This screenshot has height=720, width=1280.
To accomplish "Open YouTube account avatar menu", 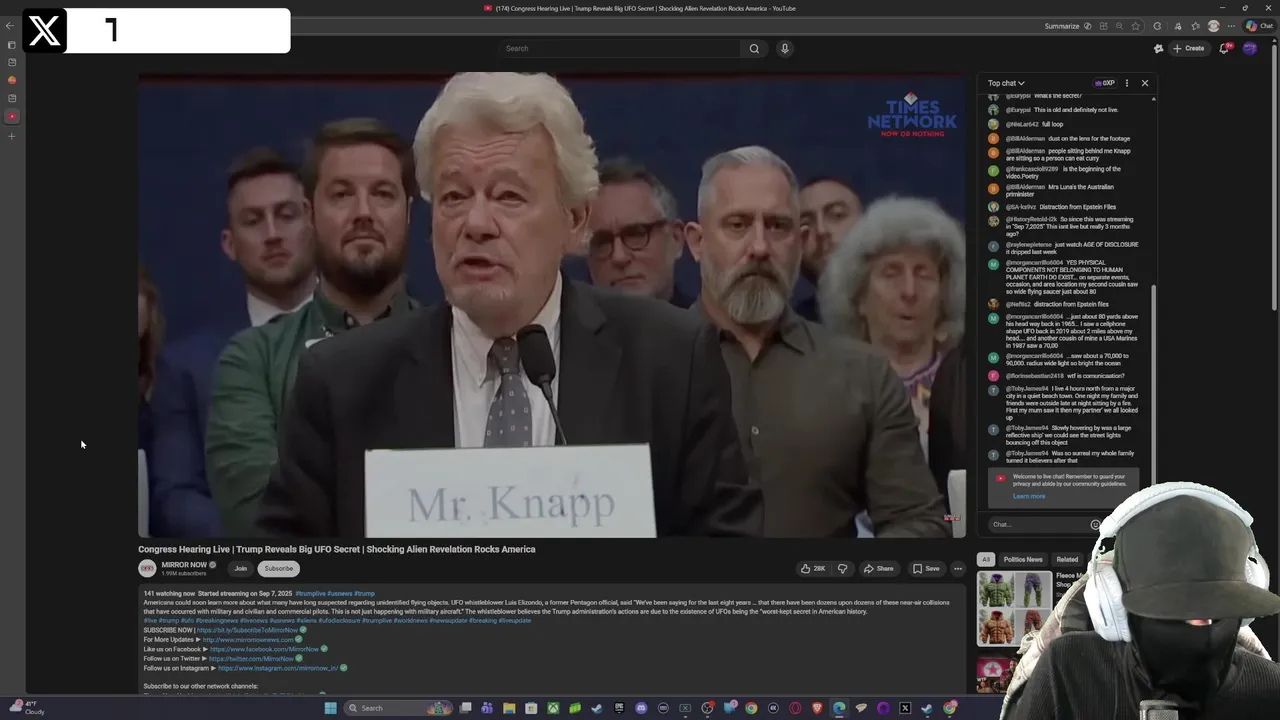I will pyautogui.click(x=1249, y=48).
